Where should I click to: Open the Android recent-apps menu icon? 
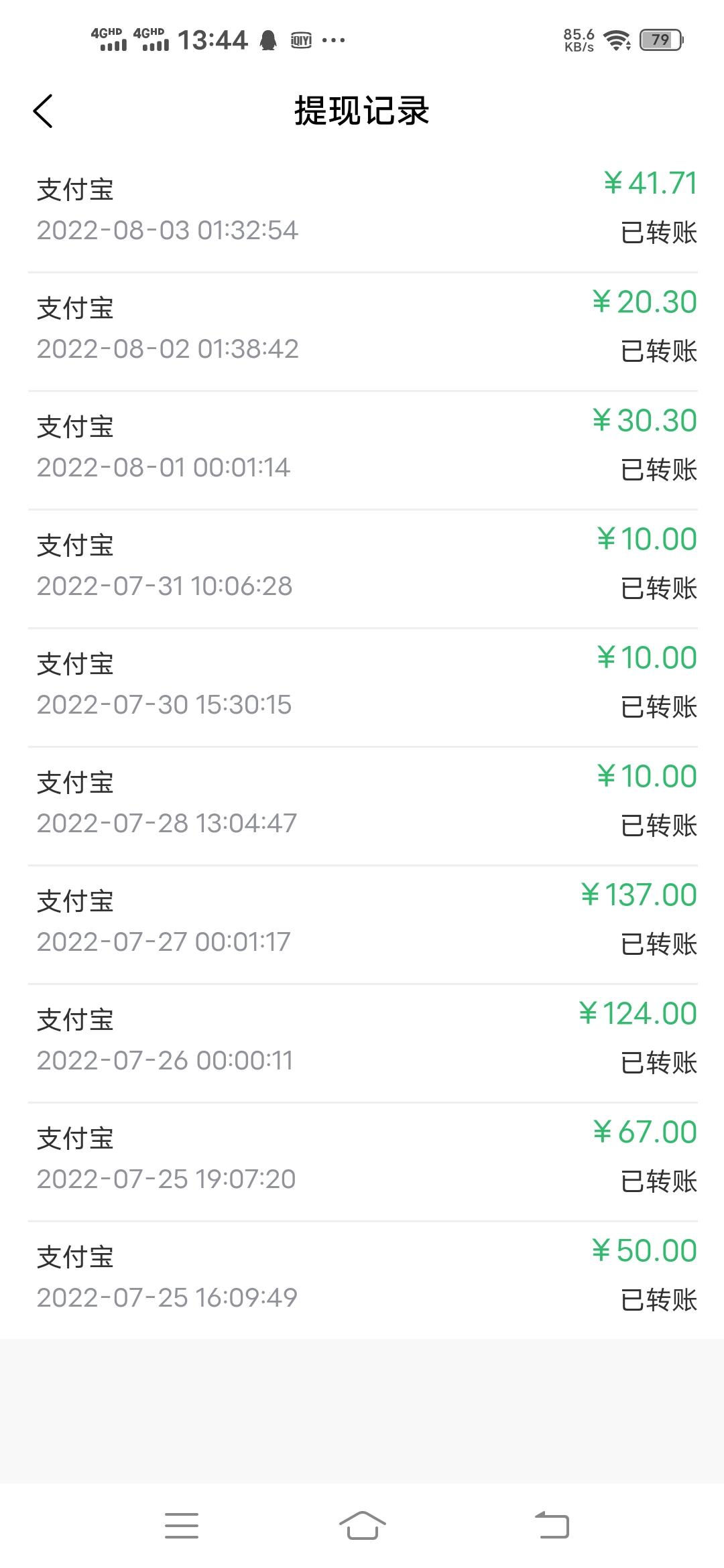click(x=182, y=1525)
